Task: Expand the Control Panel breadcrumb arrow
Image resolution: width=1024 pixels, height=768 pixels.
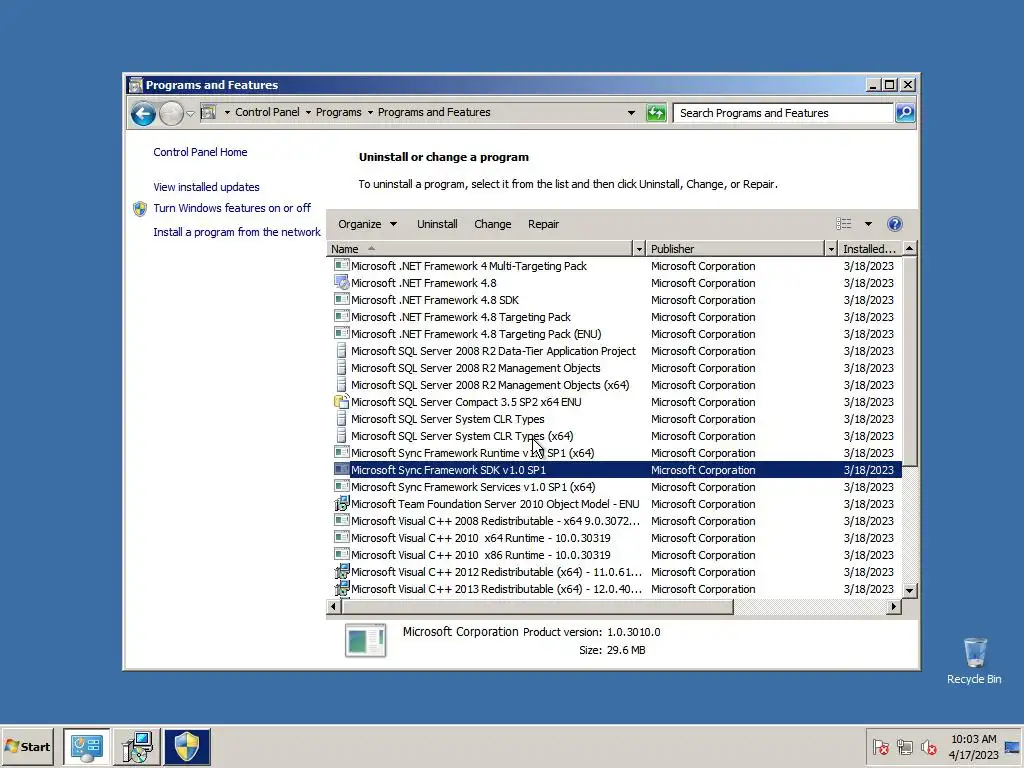Action: 308,112
